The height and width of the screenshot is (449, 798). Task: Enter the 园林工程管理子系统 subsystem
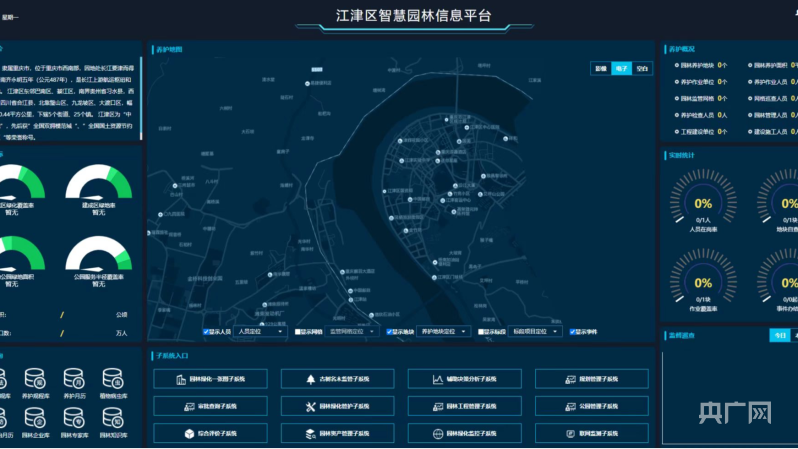465,406
